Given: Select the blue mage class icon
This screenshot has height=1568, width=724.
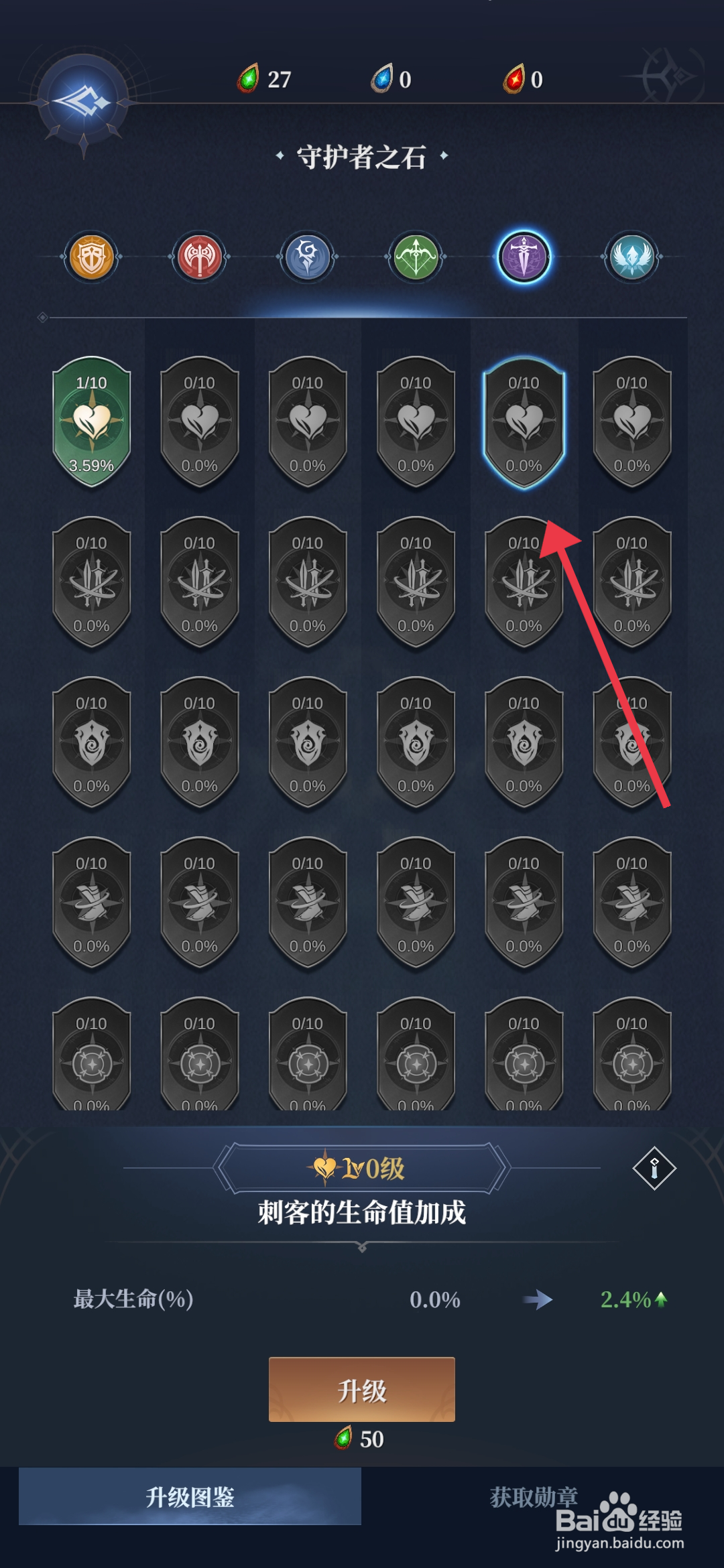Looking at the screenshot, I should 308,257.
